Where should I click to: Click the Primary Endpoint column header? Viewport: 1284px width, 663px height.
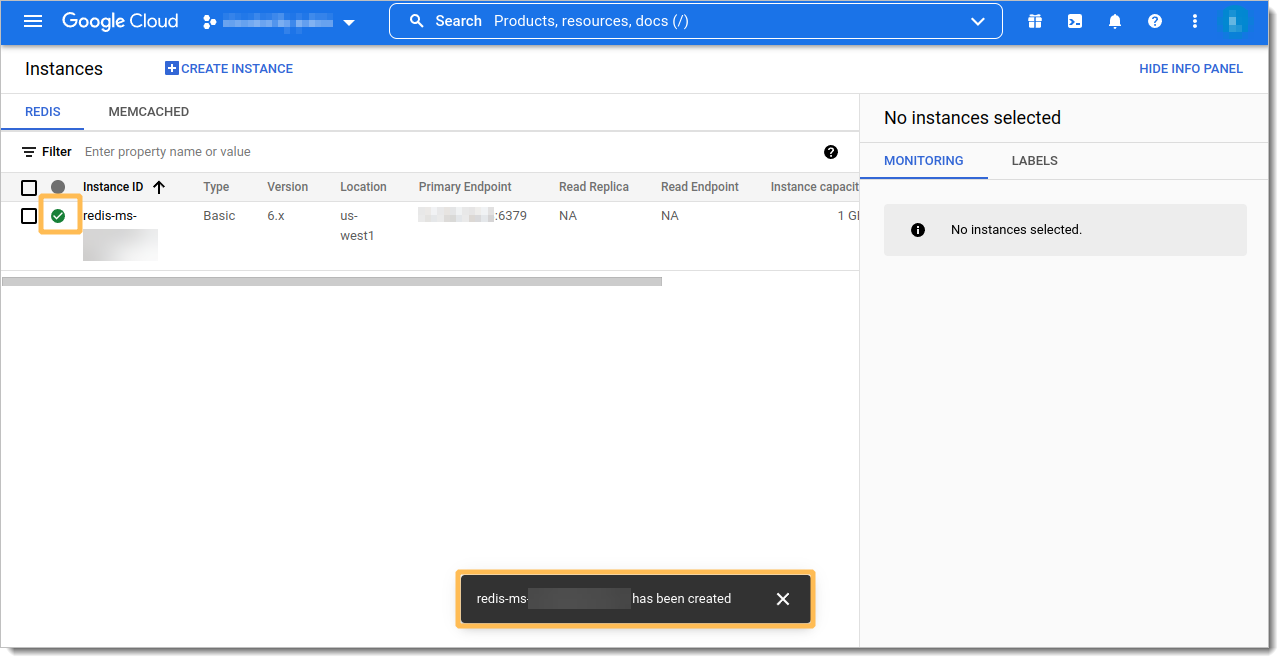tap(465, 187)
